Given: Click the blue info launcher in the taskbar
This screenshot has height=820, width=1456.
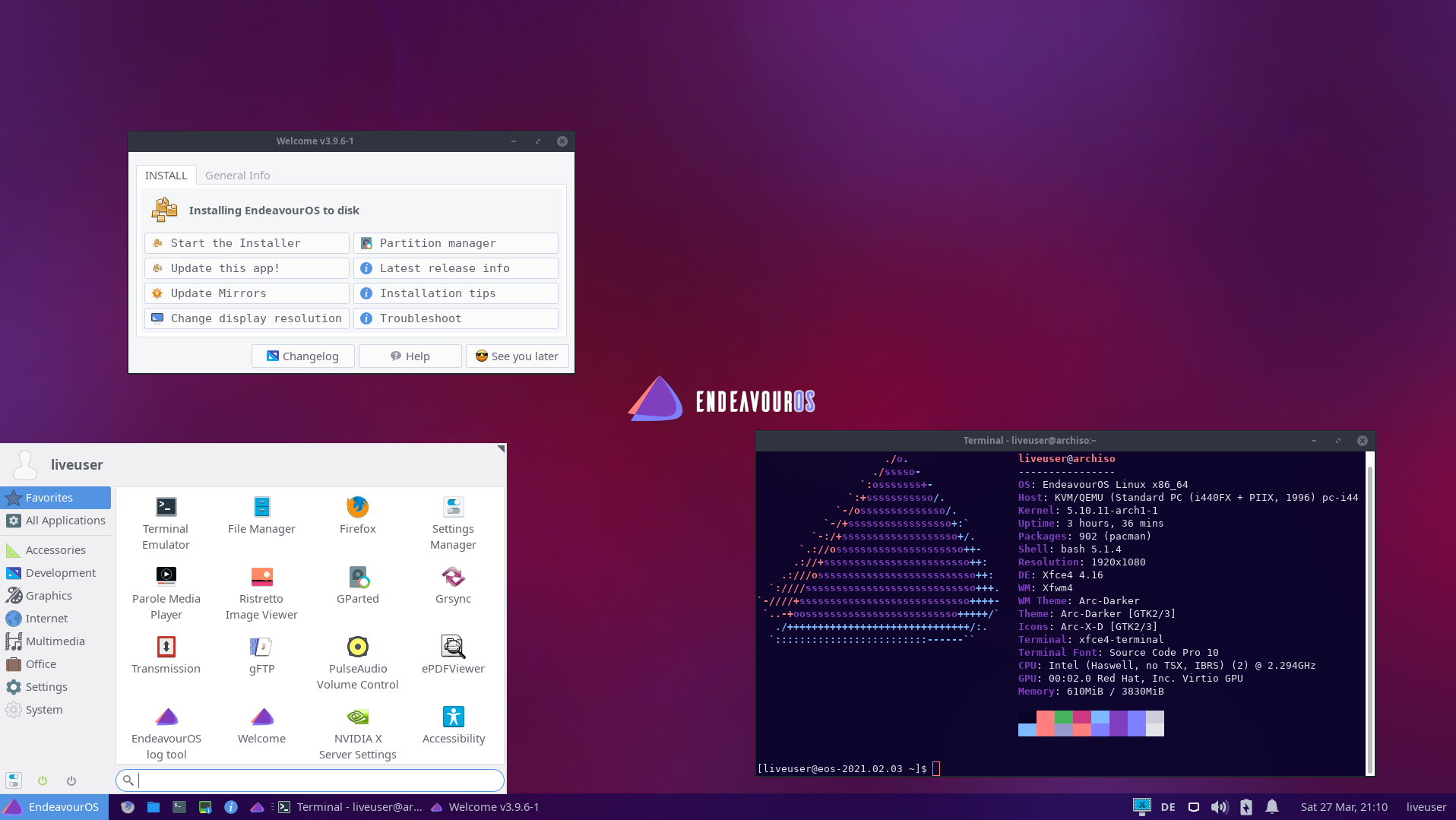Looking at the screenshot, I should [231, 807].
